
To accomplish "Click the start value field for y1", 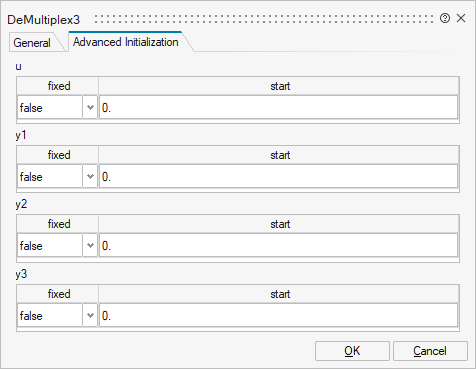I will coord(278,177).
